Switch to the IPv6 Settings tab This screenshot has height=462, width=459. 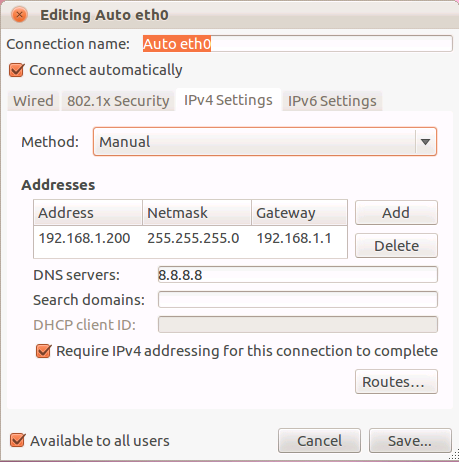[332, 101]
